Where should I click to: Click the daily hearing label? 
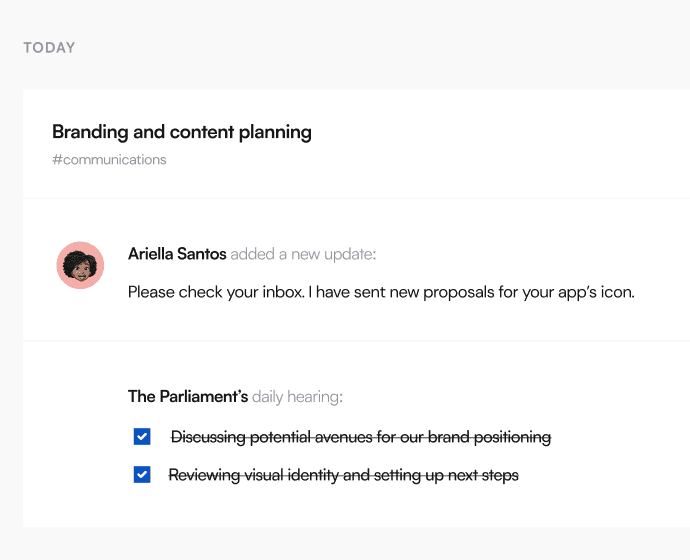point(297,397)
